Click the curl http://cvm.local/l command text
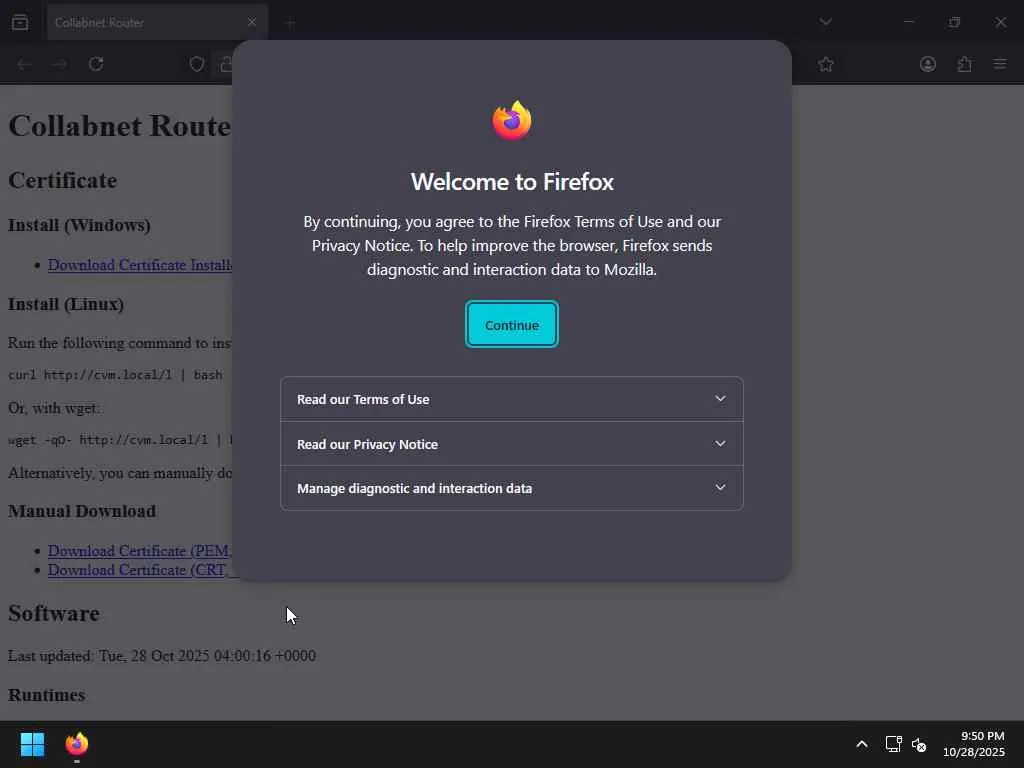The height and width of the screenshot is (768, 1024). point(115,375)
